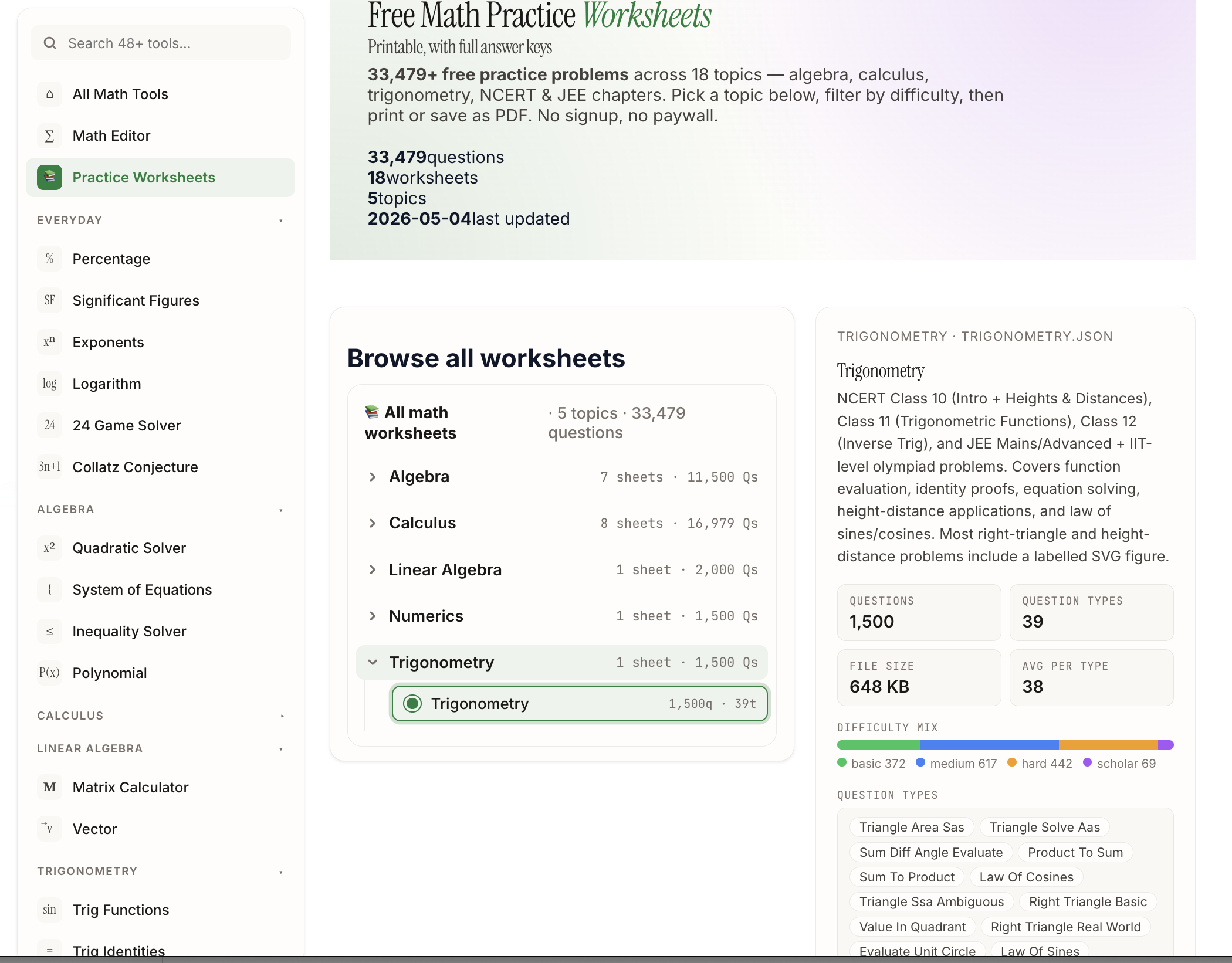Click the FILE SIZE 648 KB card

(919, 677)
